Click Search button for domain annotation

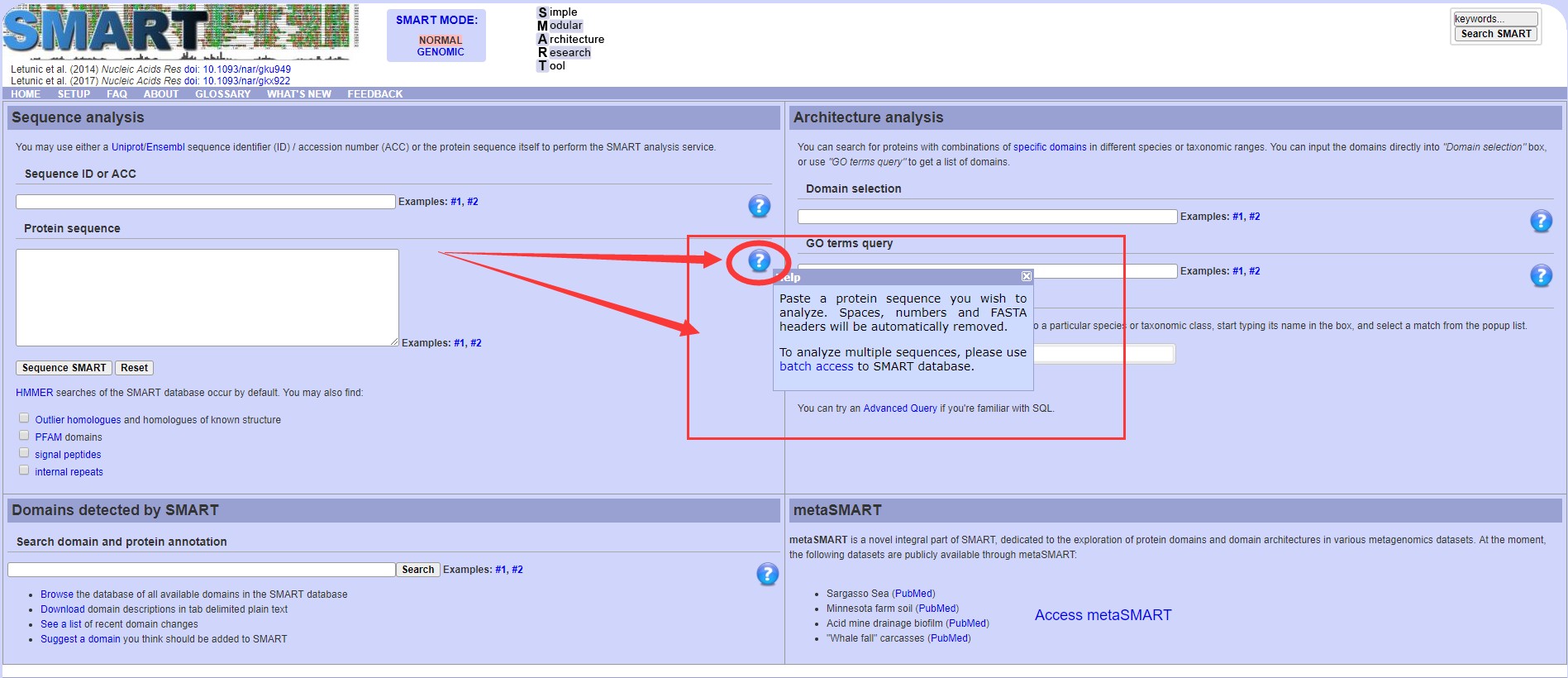click(x=417, y=570)
